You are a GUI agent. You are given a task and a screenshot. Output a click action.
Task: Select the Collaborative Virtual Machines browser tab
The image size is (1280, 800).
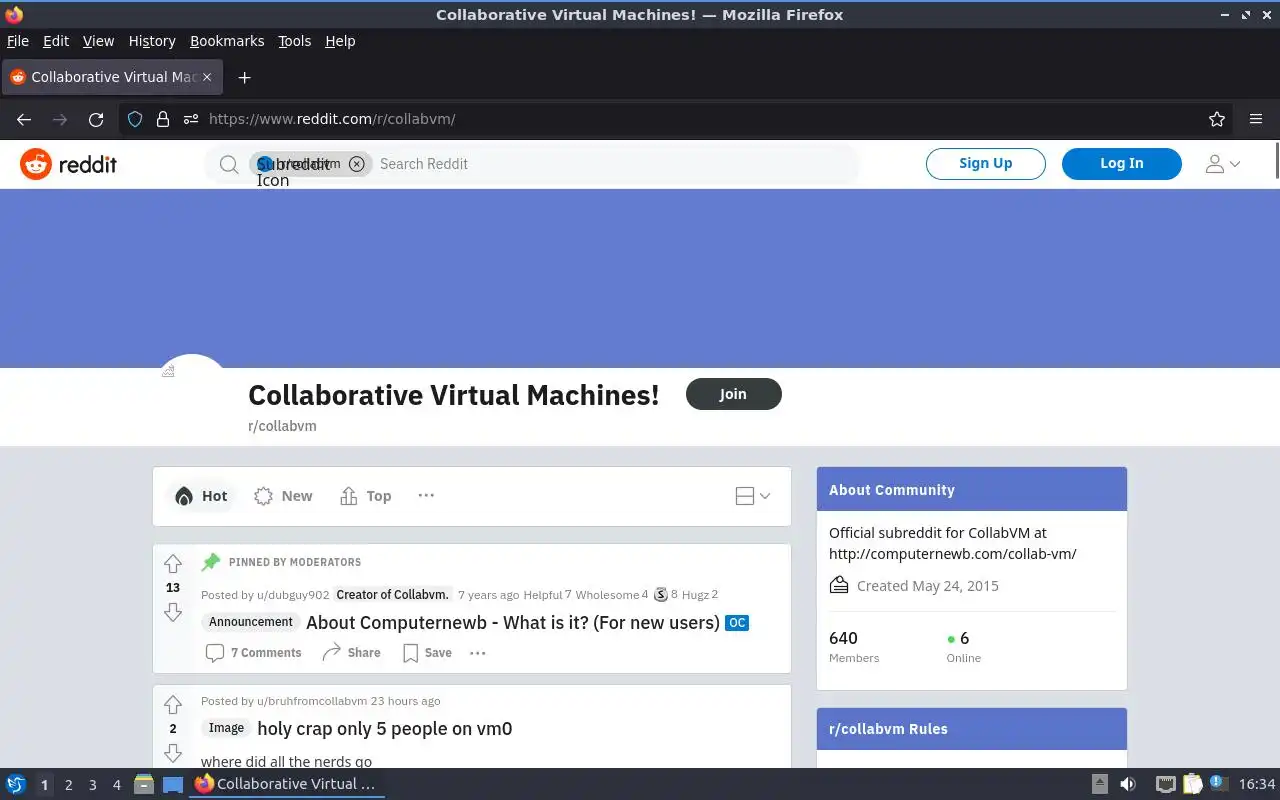[112, 77]
